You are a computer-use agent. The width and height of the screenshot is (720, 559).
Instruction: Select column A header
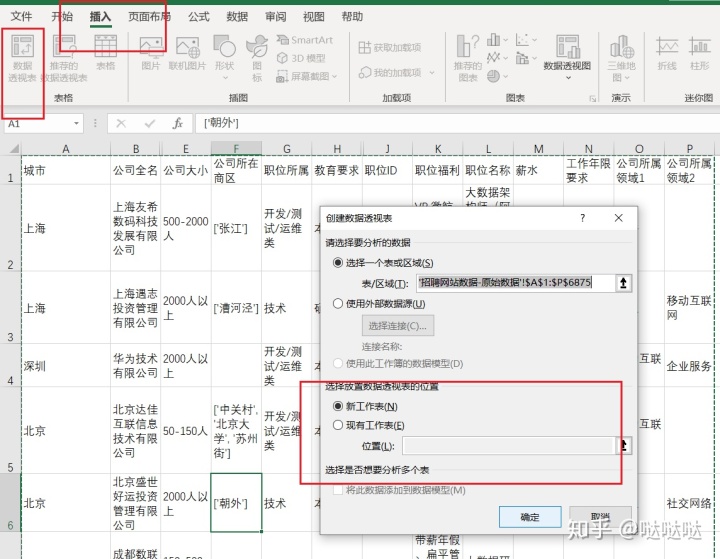[x=66, y=149]
